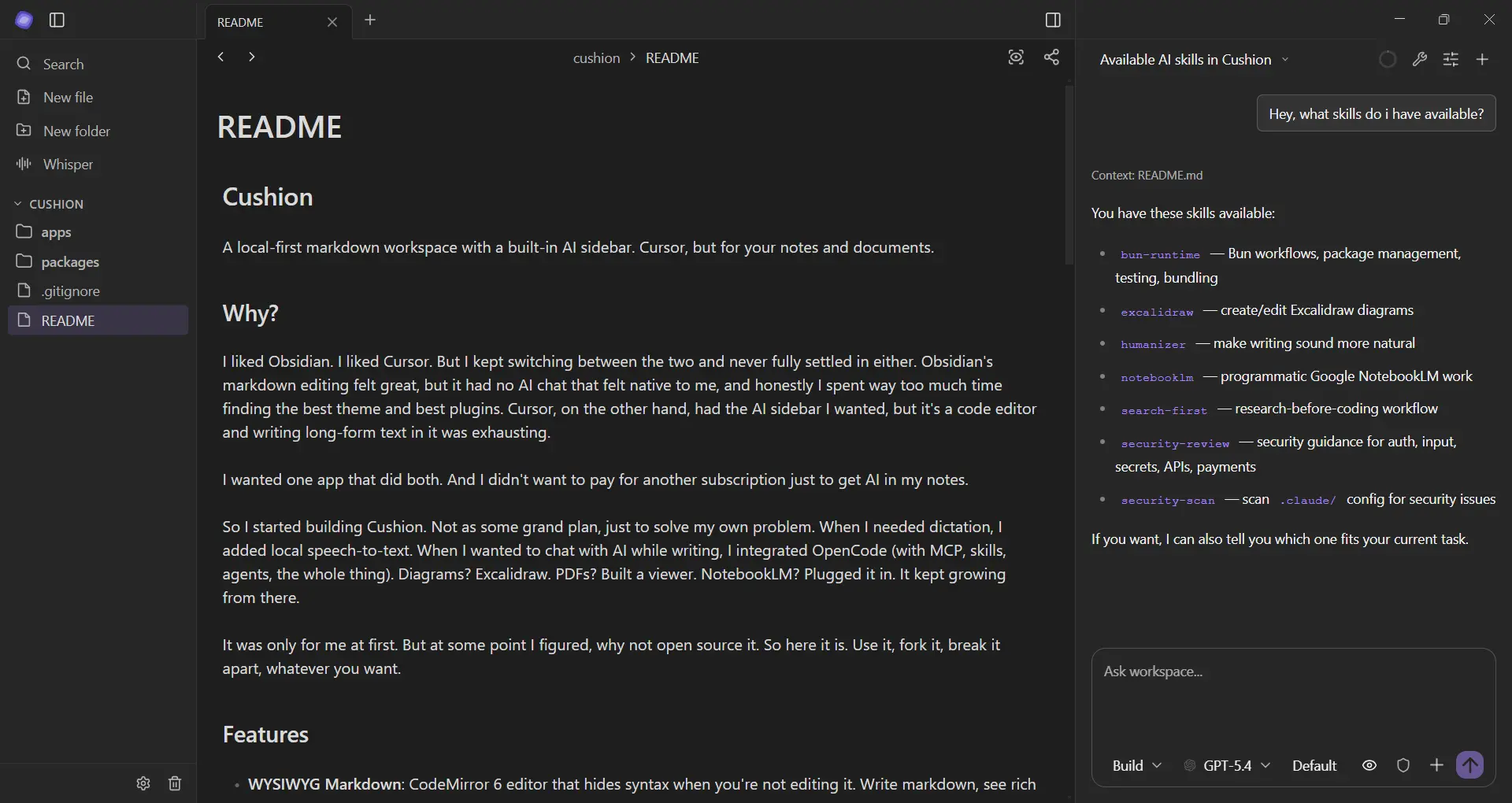Open the chat filter sliders icon
Viewport: 1512px width, 803px height.
pyautogui.click(x=1451, y=59)
